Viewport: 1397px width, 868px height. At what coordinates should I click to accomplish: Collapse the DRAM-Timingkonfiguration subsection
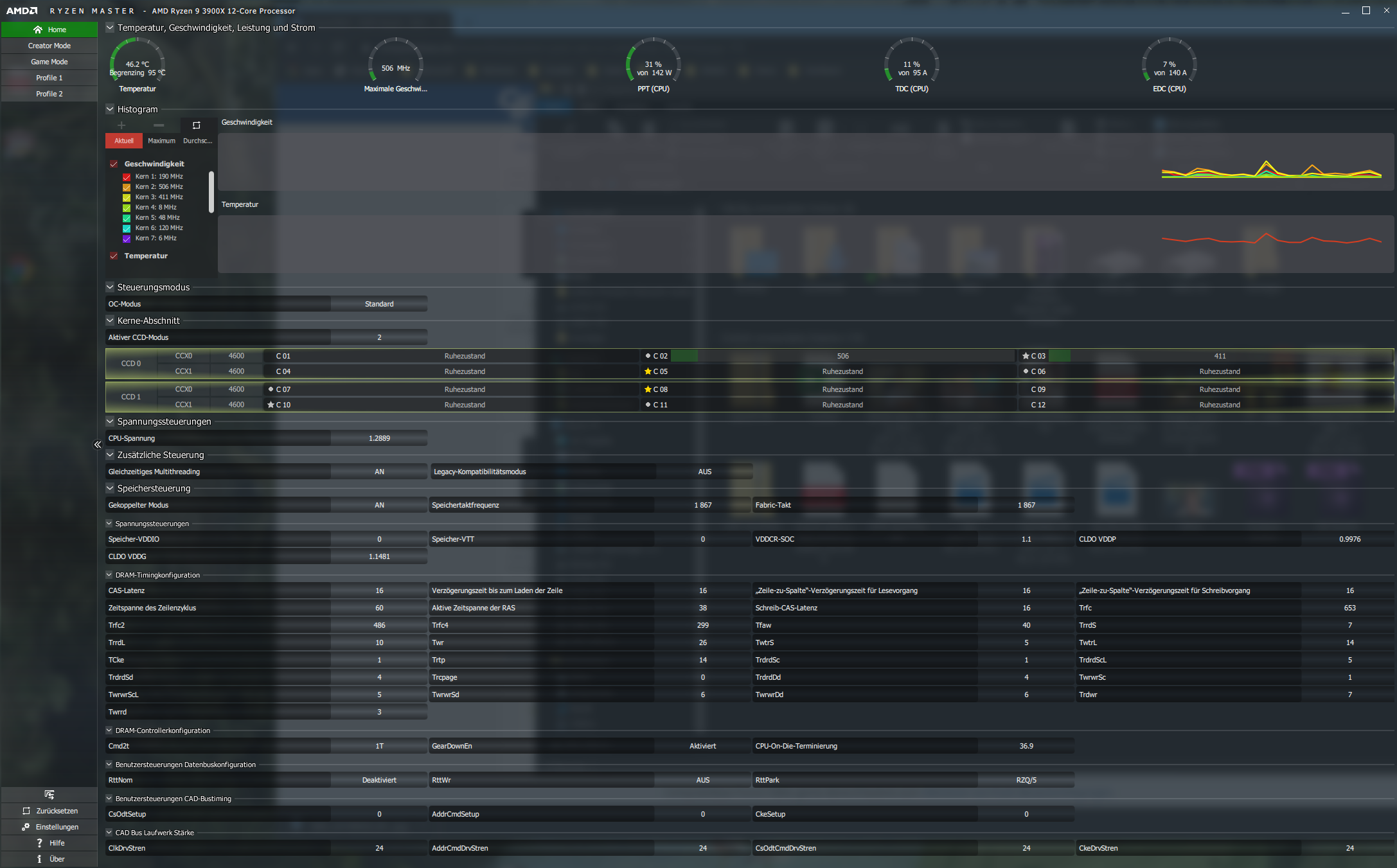pos(109,575)
